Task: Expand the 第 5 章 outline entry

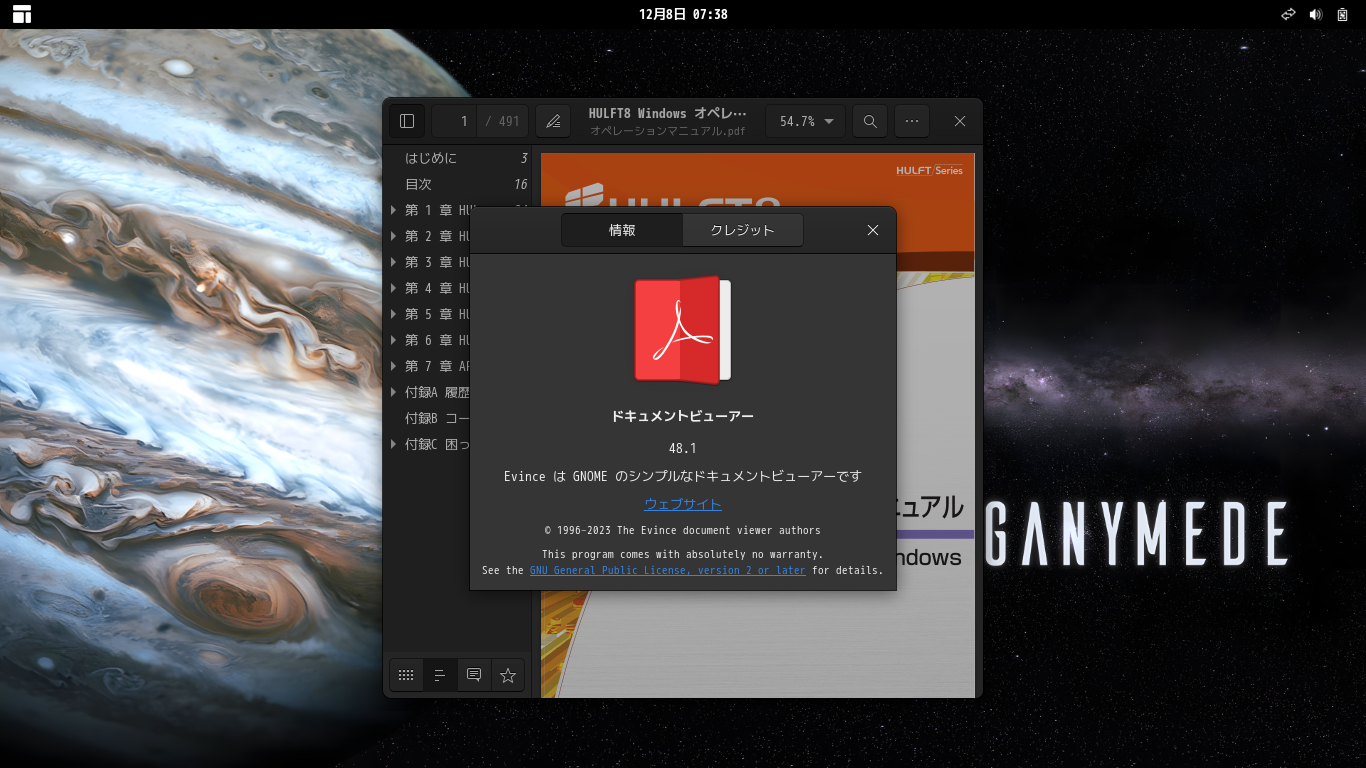Action: (x=394, y=314)
